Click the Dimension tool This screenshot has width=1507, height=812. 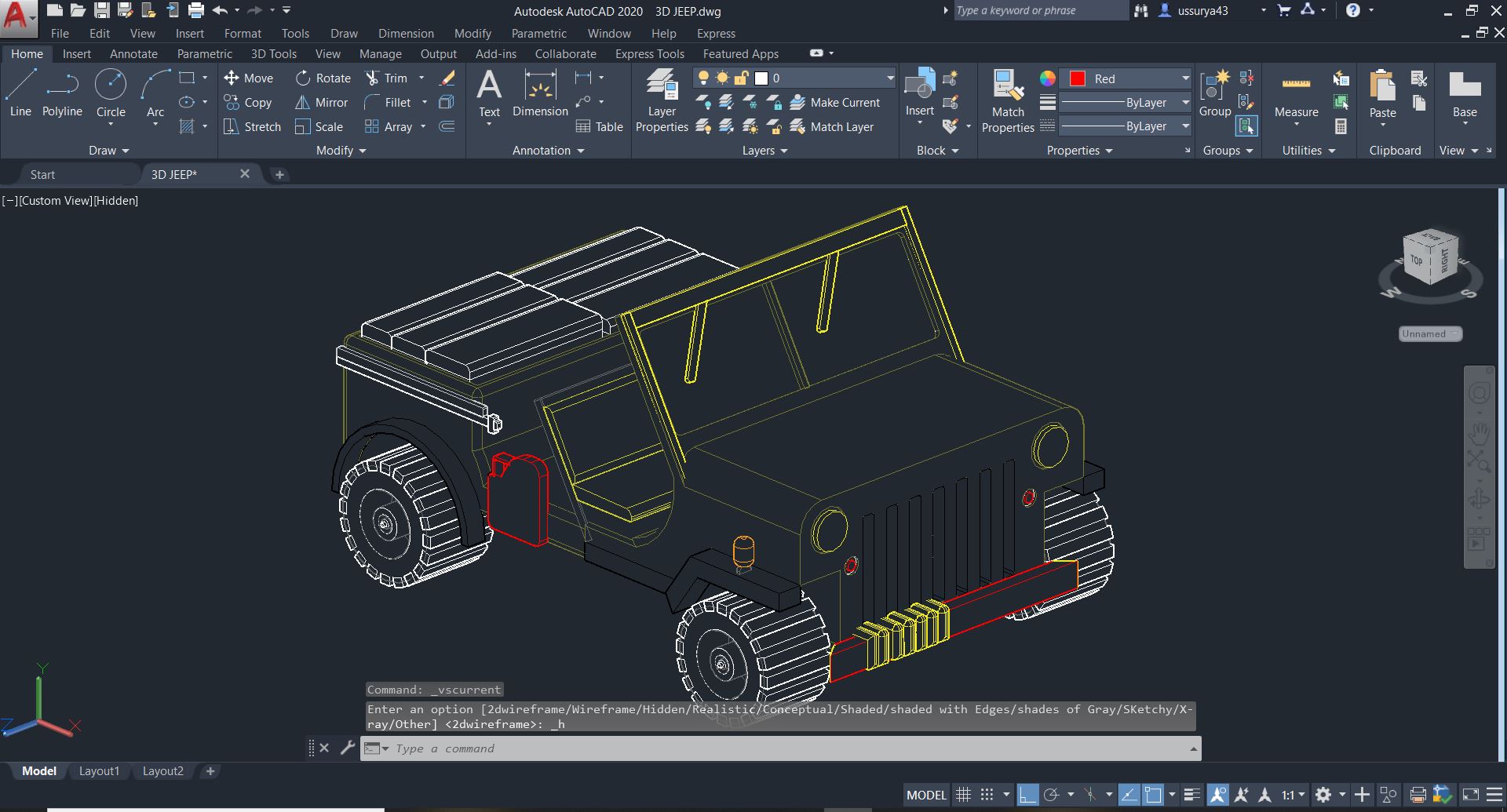[x=540, y=93]
